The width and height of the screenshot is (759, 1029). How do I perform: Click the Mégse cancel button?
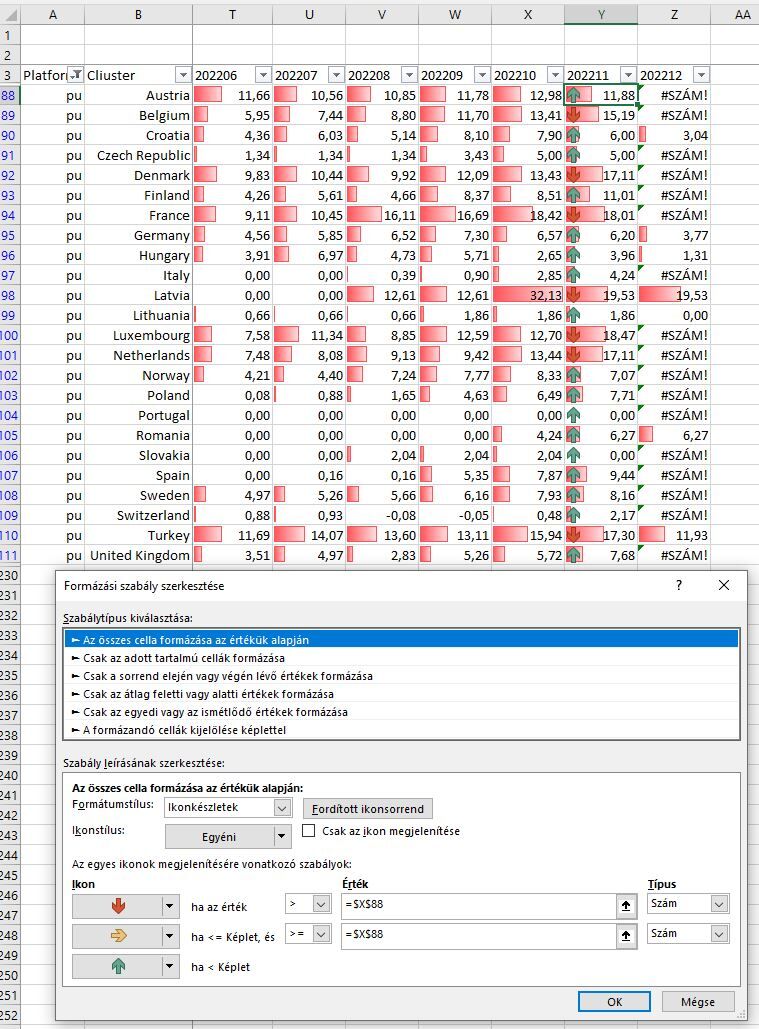(x=698, y=1002)
